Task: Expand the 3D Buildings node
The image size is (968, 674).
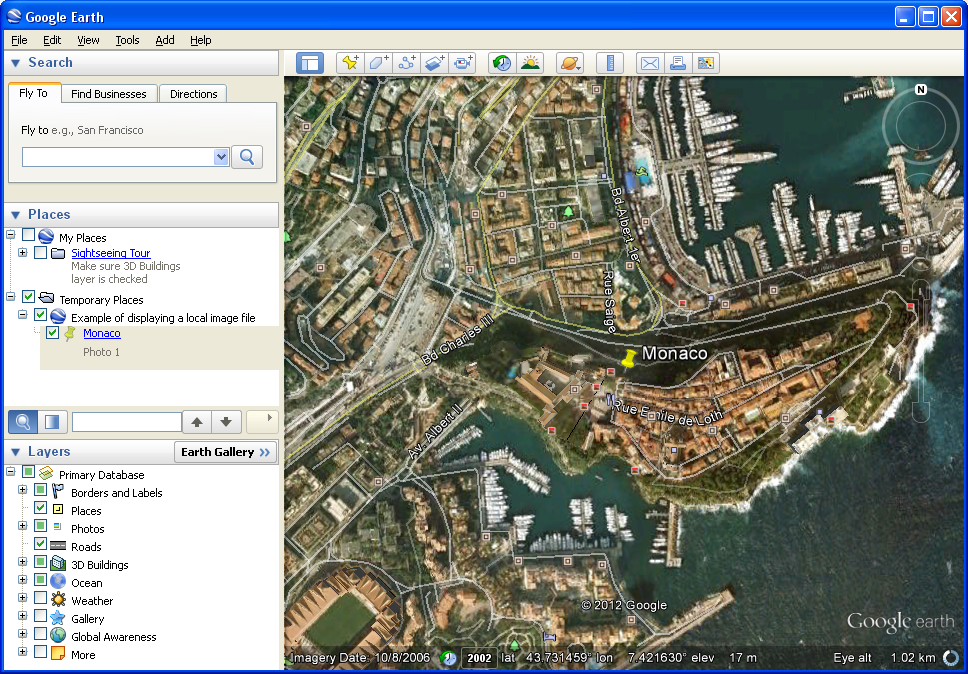Action: click(23, 562)
